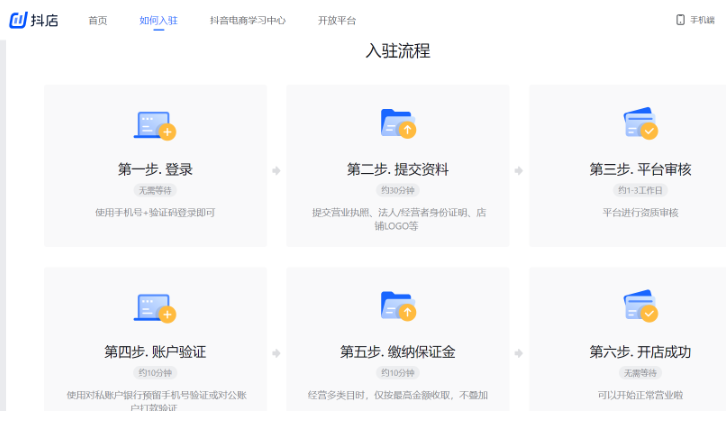Viewport: 726px width, 421px height.
Task: Click the 第二步. 提交资料 heading
Action: [x=398, y=169]
